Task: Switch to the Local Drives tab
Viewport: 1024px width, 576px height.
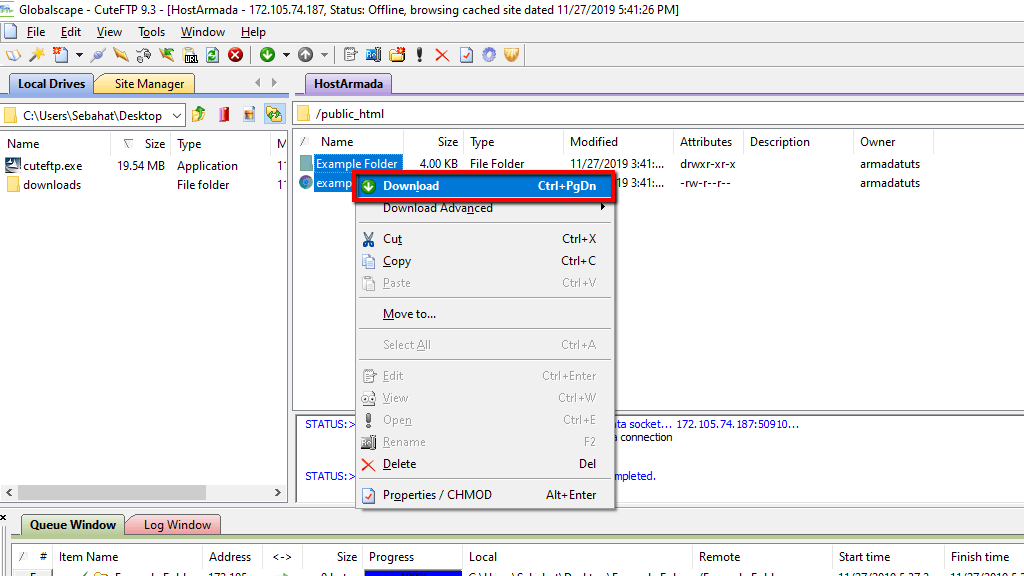Action: pyautogui.click(x=51, y=84)
